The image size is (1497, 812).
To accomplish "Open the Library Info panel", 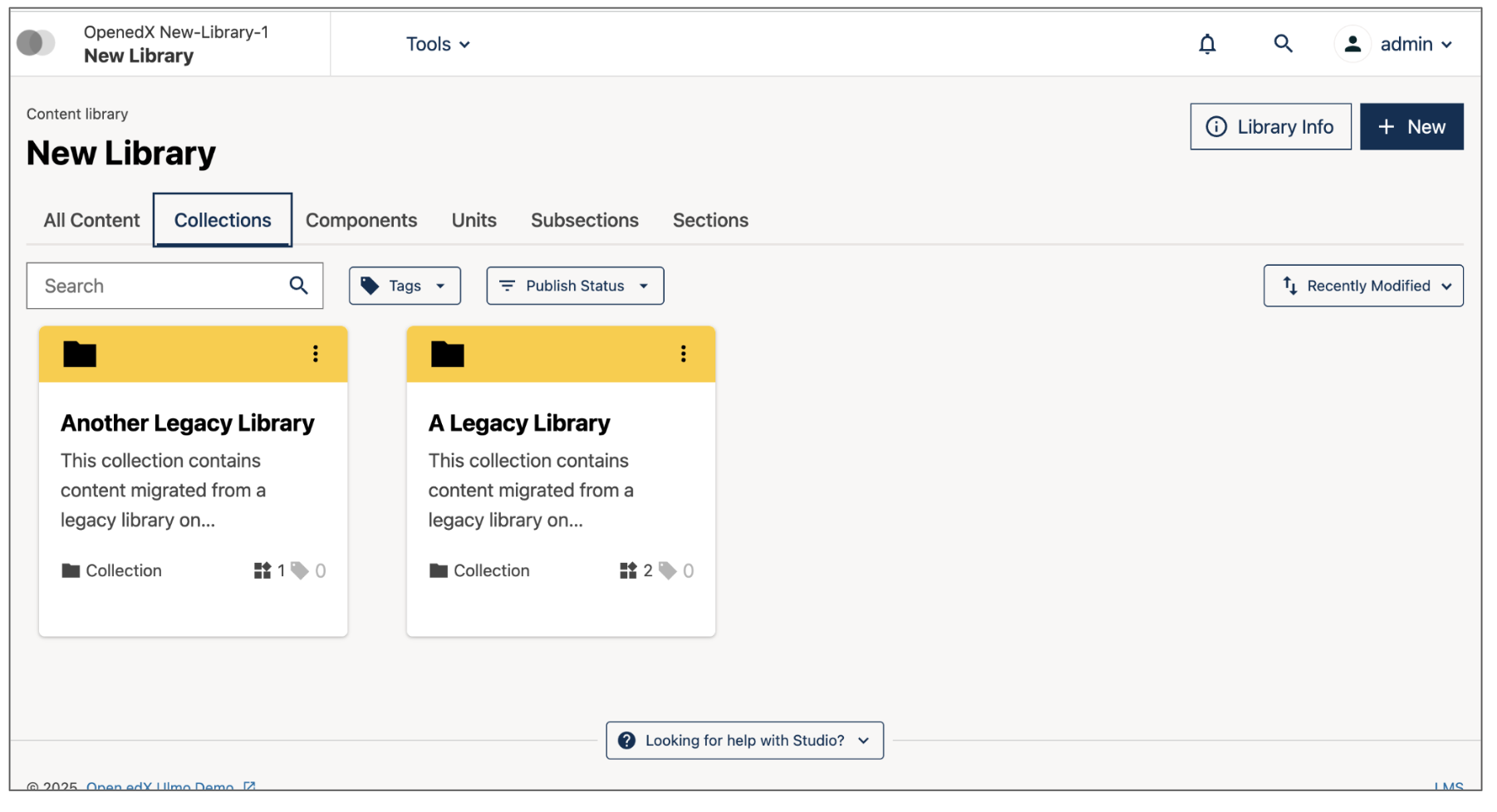I will pyautogui.click(x=1270, y=126).
